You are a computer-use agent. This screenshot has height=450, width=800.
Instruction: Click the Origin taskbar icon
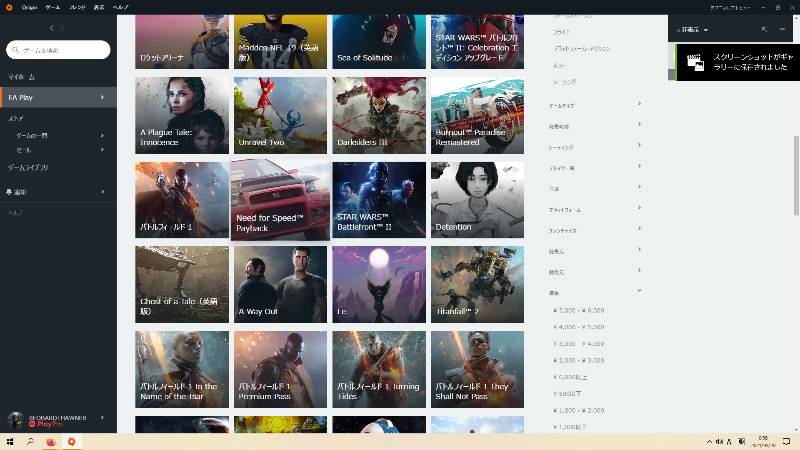[71, 441]
